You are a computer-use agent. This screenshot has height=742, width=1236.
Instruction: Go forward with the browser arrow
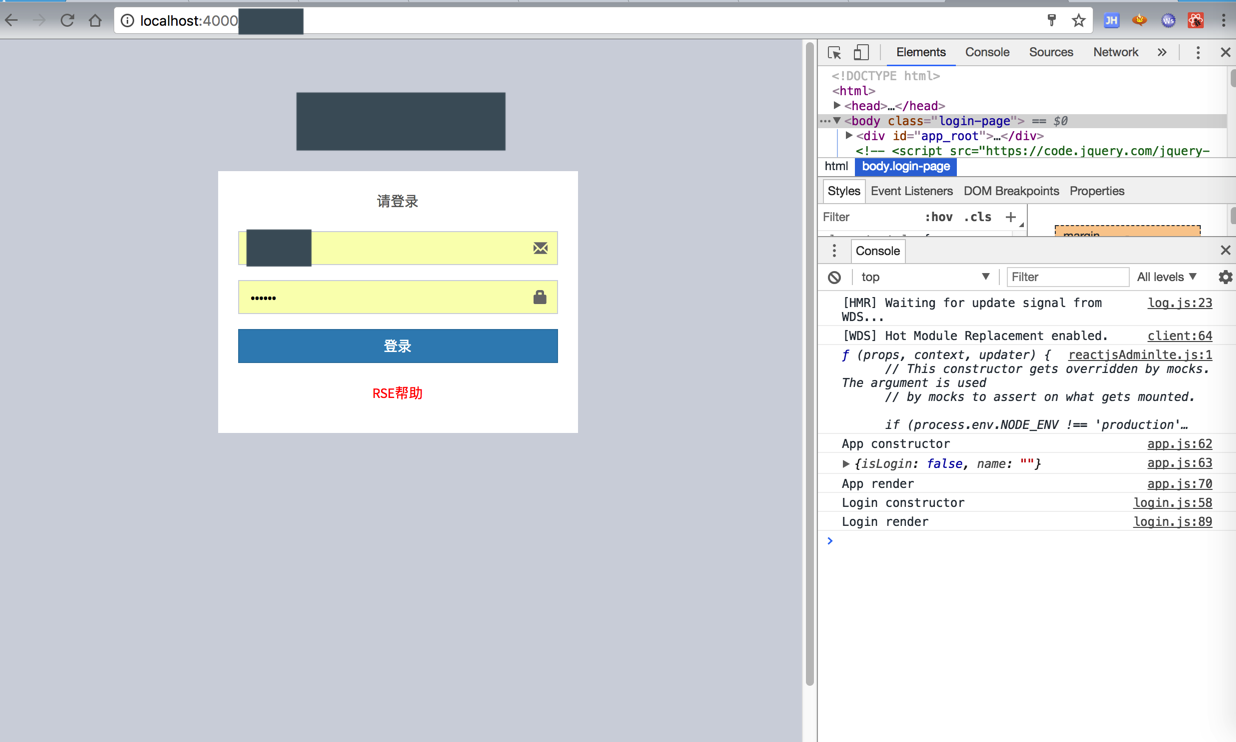click(x=39, y=20)
